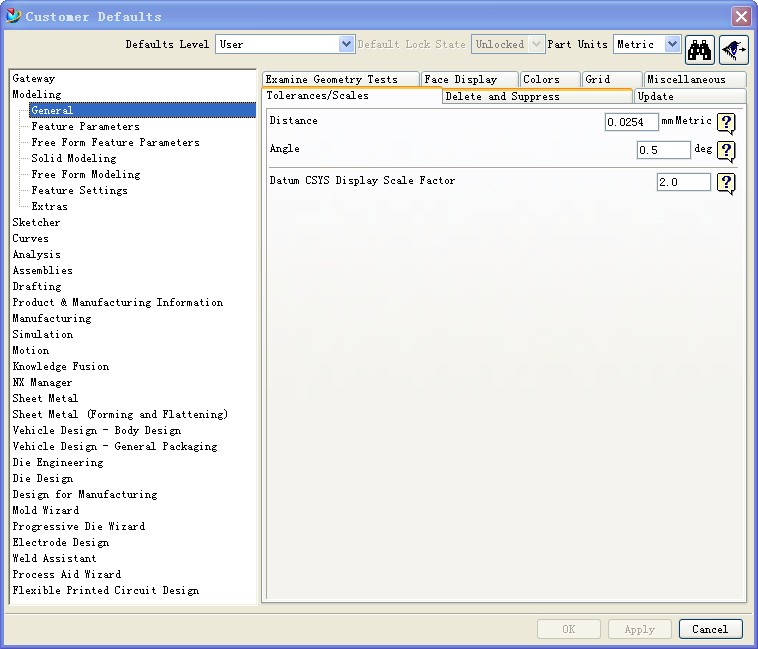The height and width of the screenshot is (649, 758).
Task: Select Tolerances/Scales tab
Action: 352,95
